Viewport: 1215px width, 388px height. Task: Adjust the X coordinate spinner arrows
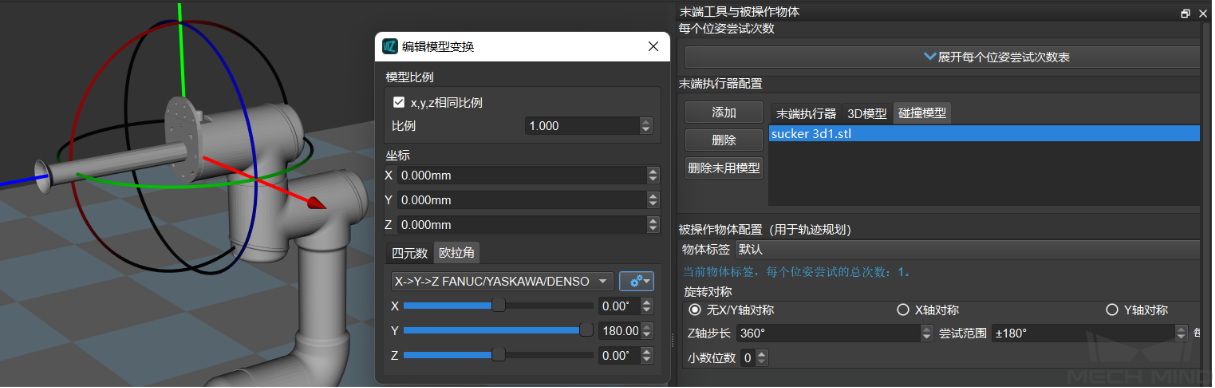tap(653, 175)
